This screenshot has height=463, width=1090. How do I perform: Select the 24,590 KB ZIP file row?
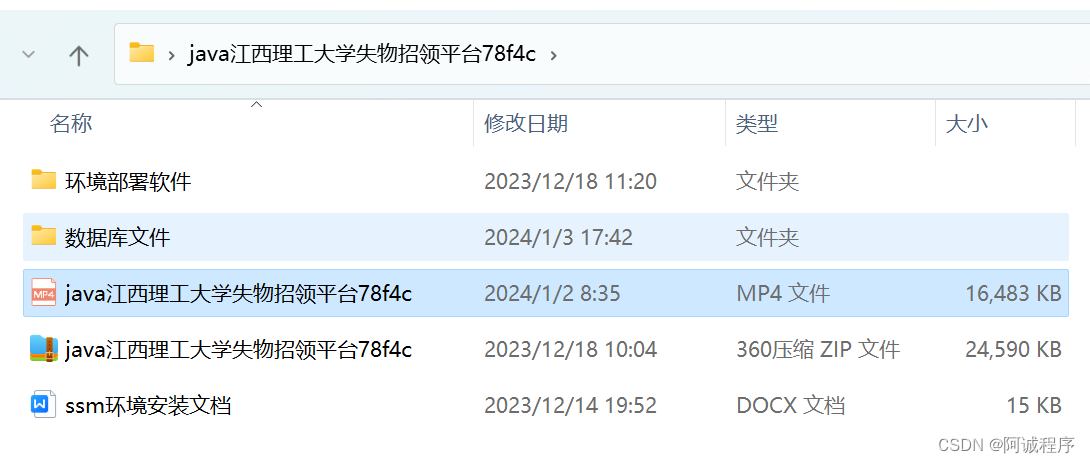[x=546, y=349]
